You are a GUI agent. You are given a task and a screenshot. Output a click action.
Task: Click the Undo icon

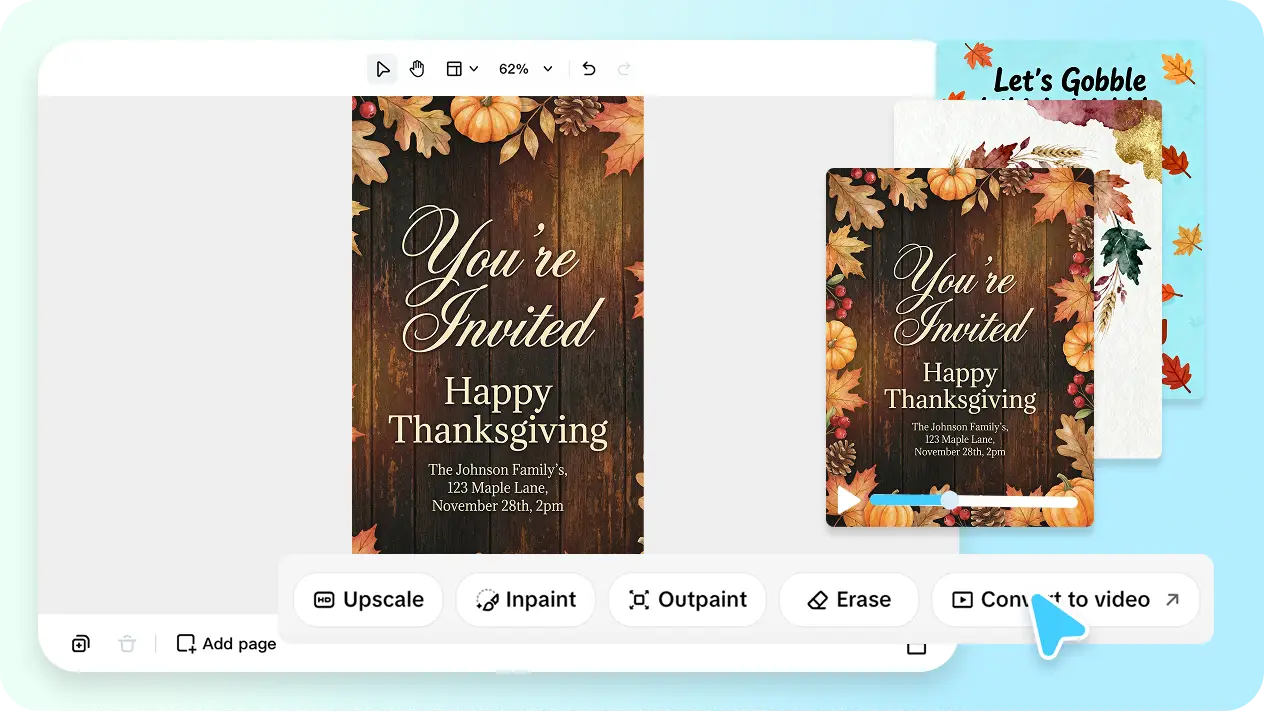pyautogui.click(x=589, y=68)
